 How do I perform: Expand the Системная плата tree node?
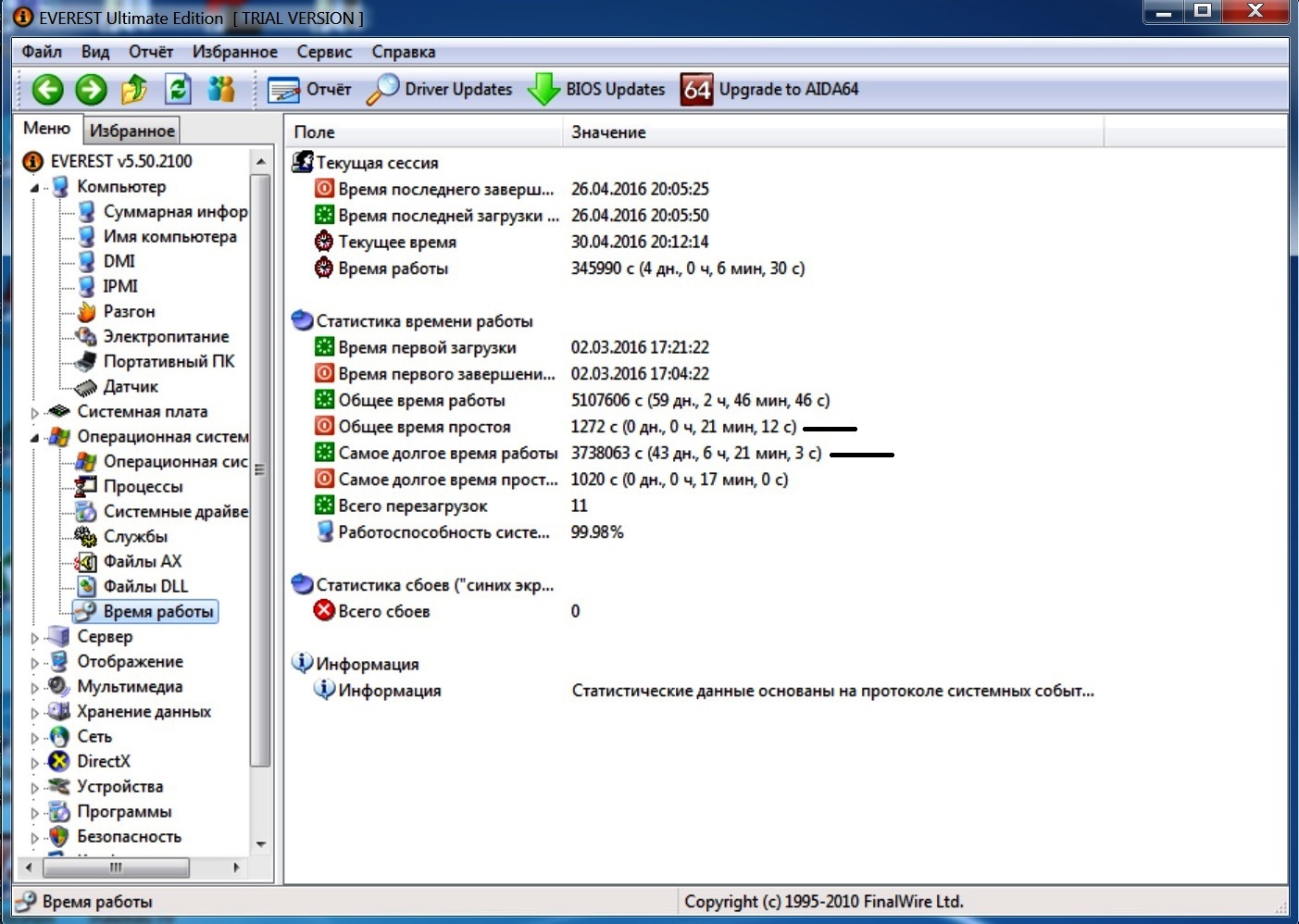click(35, 413)
